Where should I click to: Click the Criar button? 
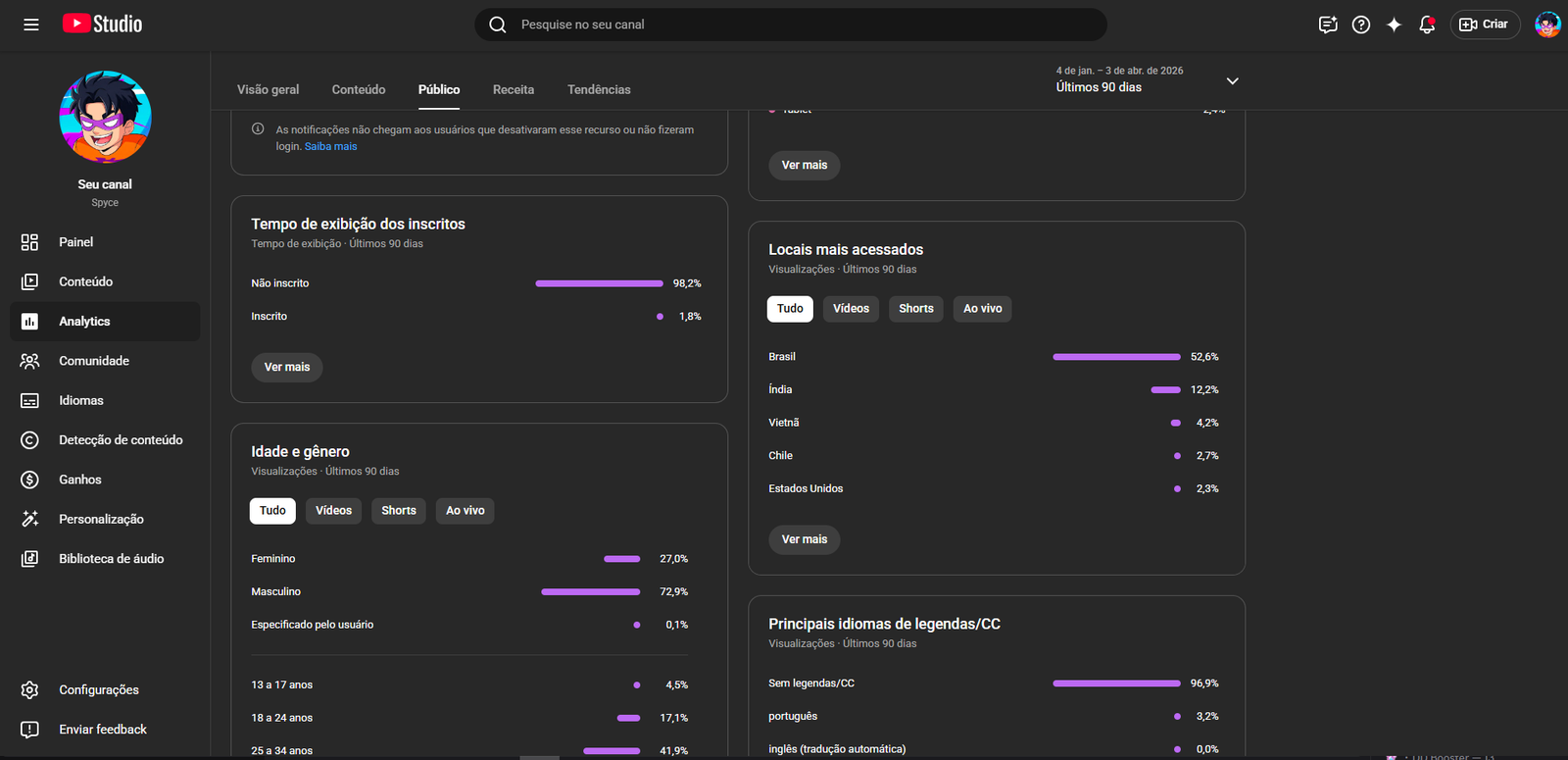[x=1485, y=25]
